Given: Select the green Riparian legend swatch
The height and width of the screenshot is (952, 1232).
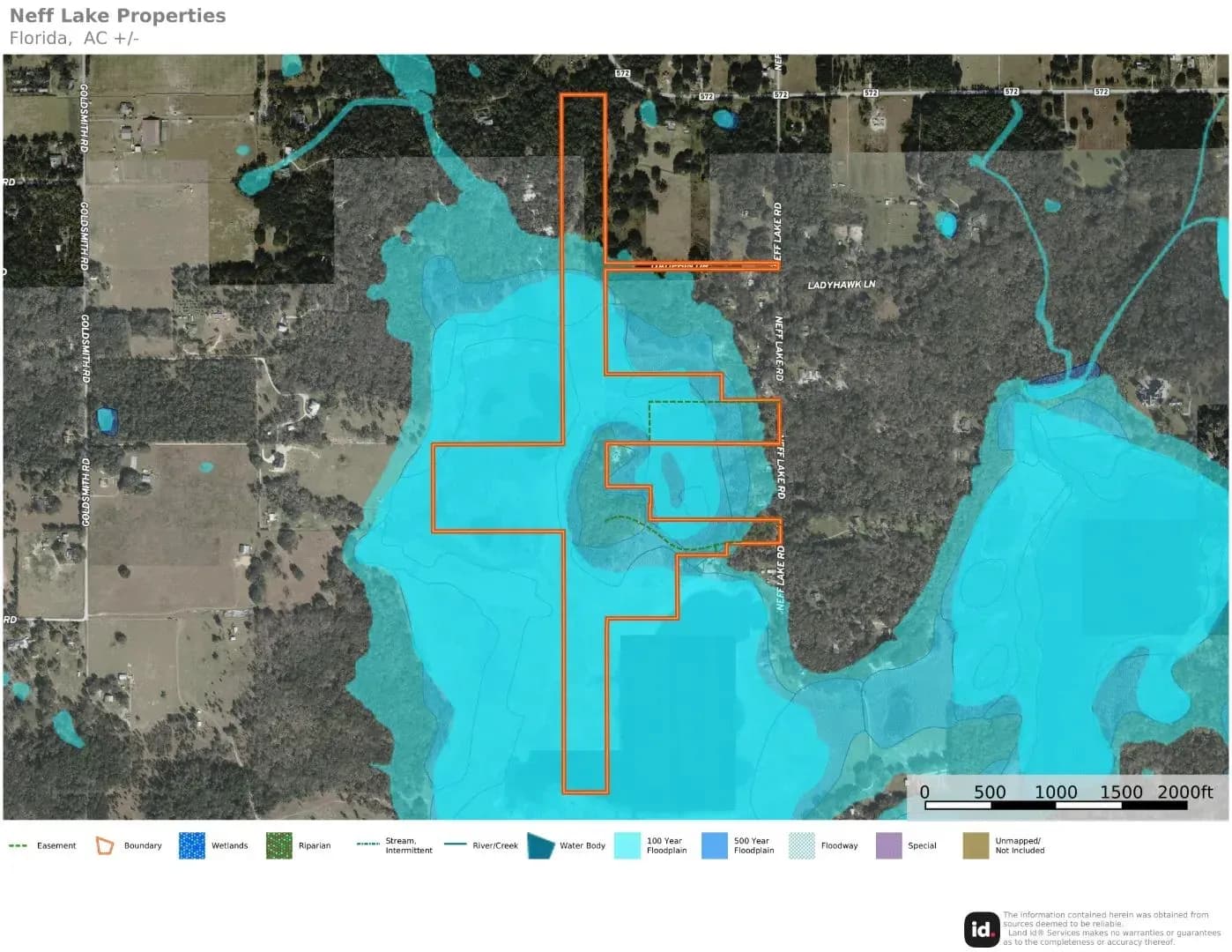Looking at the screenshot, I should (278, 846).
